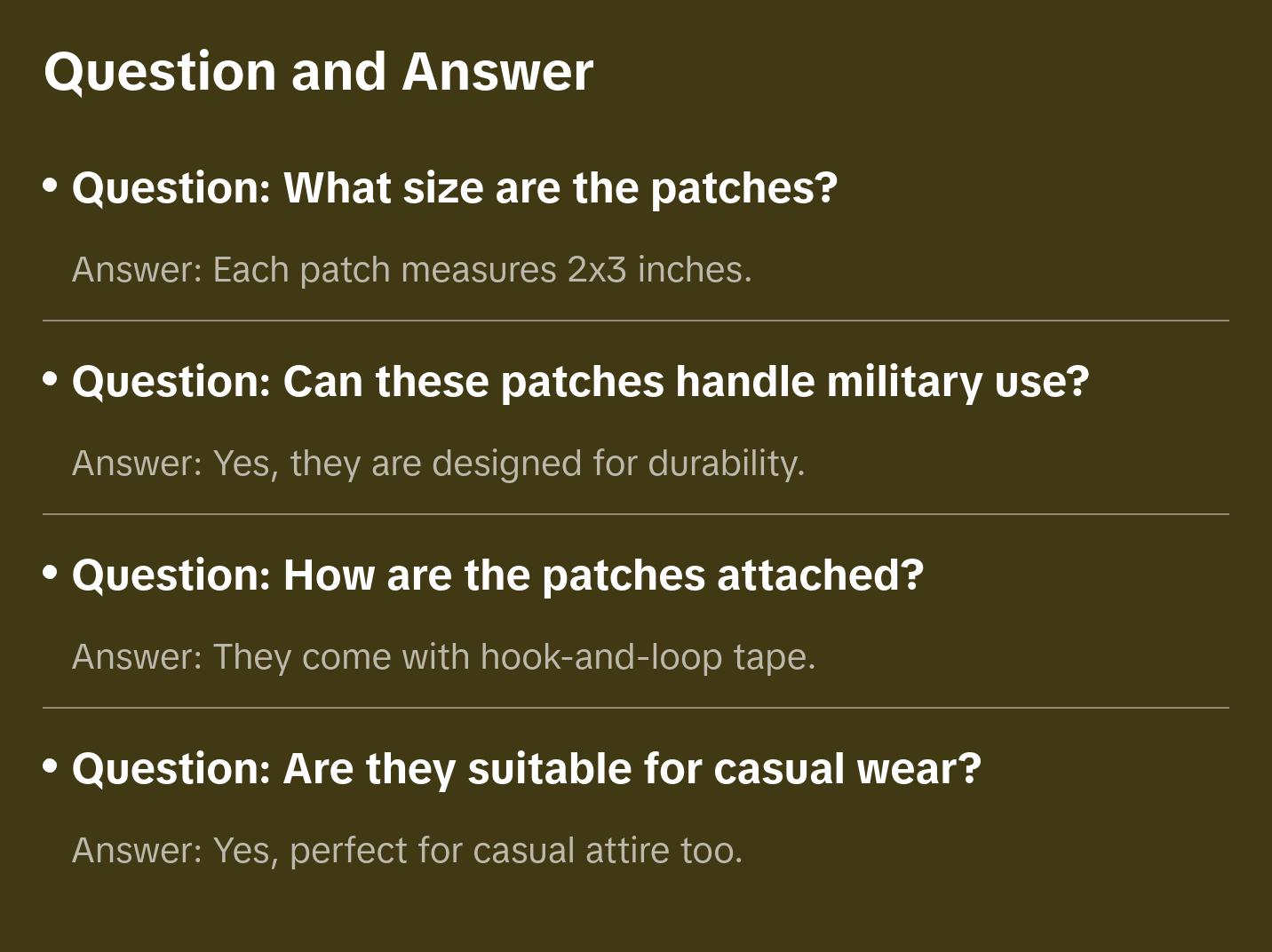Click "hook-and-loop" in the third answer

(600, 657)
